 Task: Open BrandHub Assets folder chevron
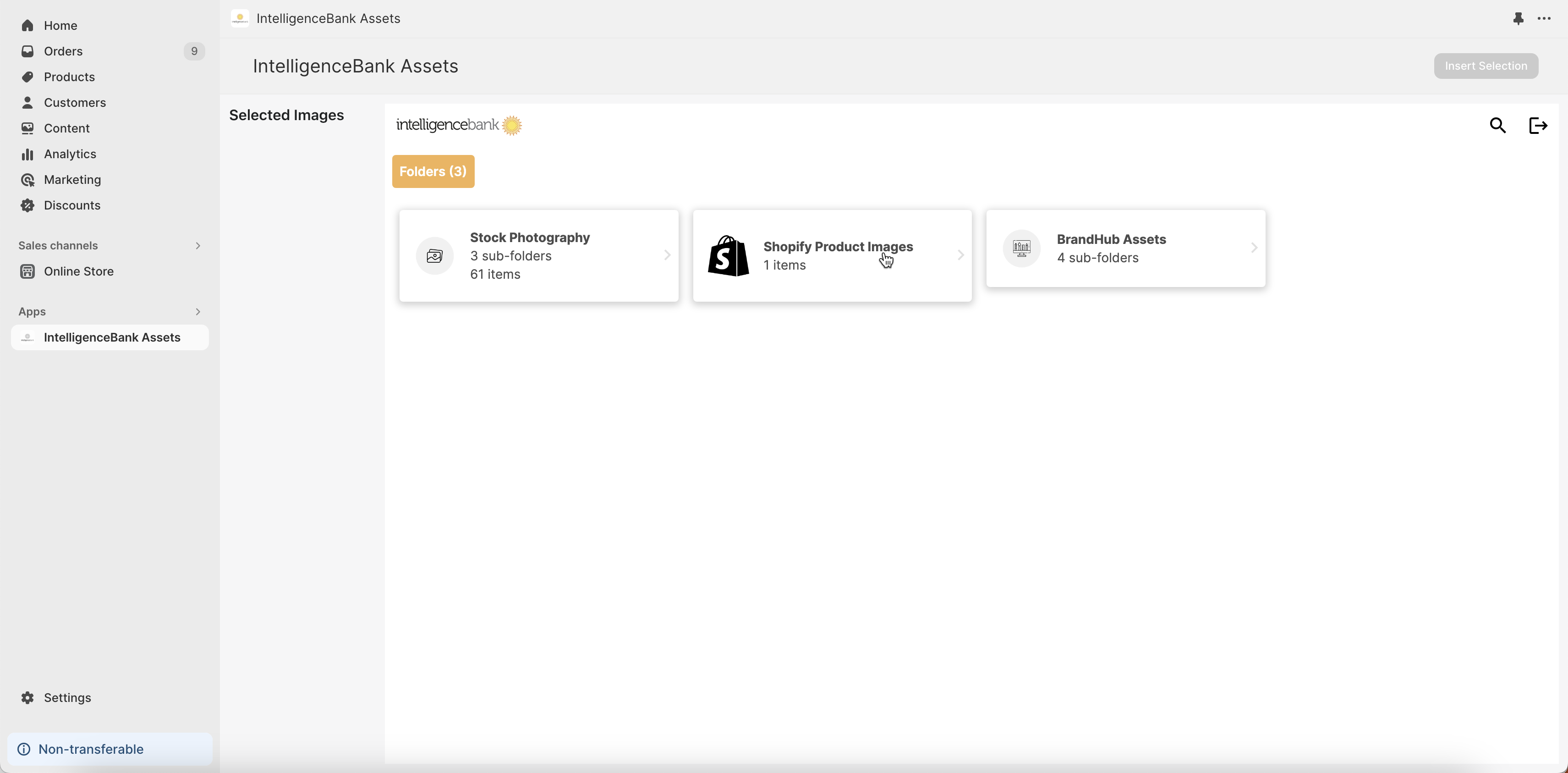coord(1254,248)
